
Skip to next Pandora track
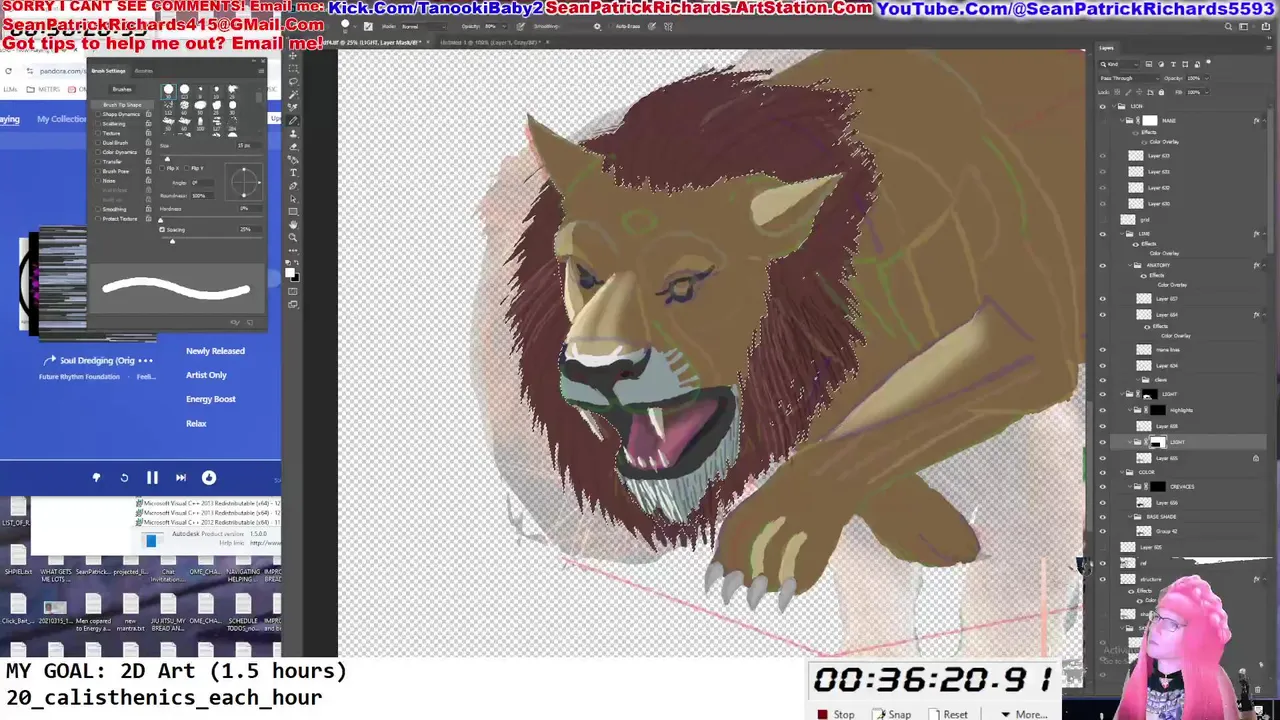181,478
